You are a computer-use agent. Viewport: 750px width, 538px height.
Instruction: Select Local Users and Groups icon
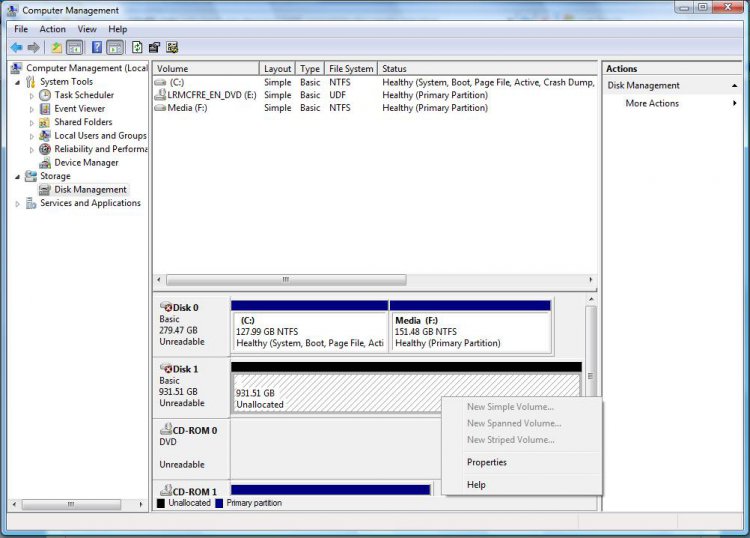[45, 136]
